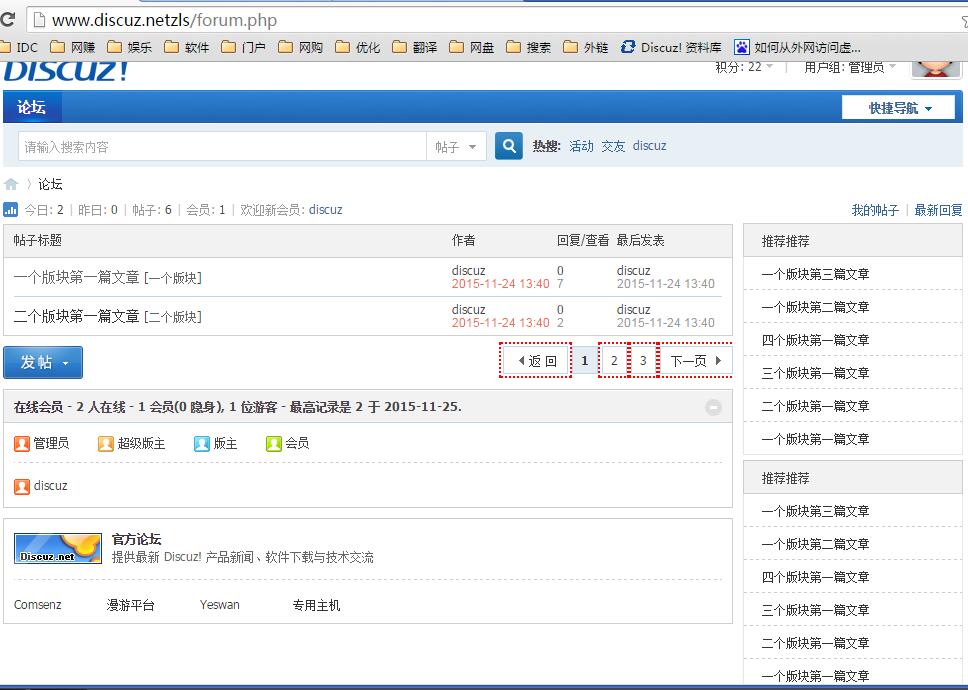
Task: Click hot search link discuz
Action: click(x=649, y=146)
